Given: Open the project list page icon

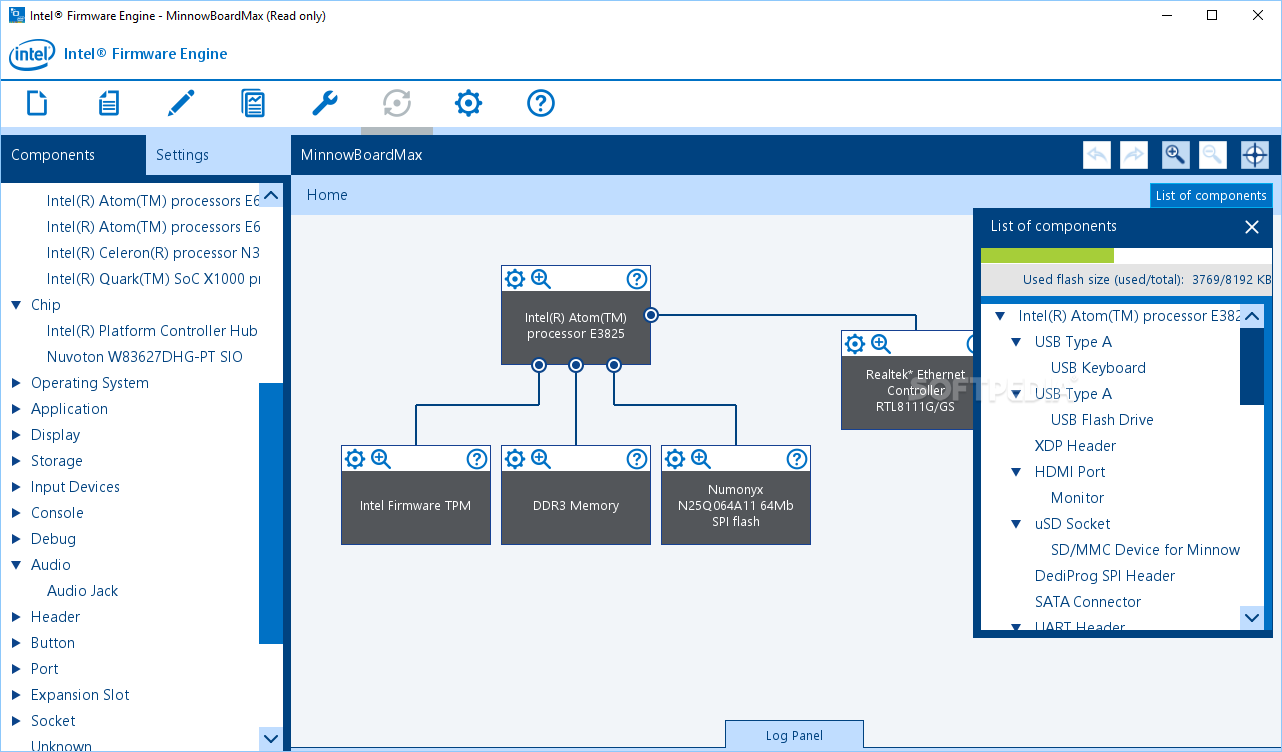Looking at the screenshot, I should (x=109, y=103).
